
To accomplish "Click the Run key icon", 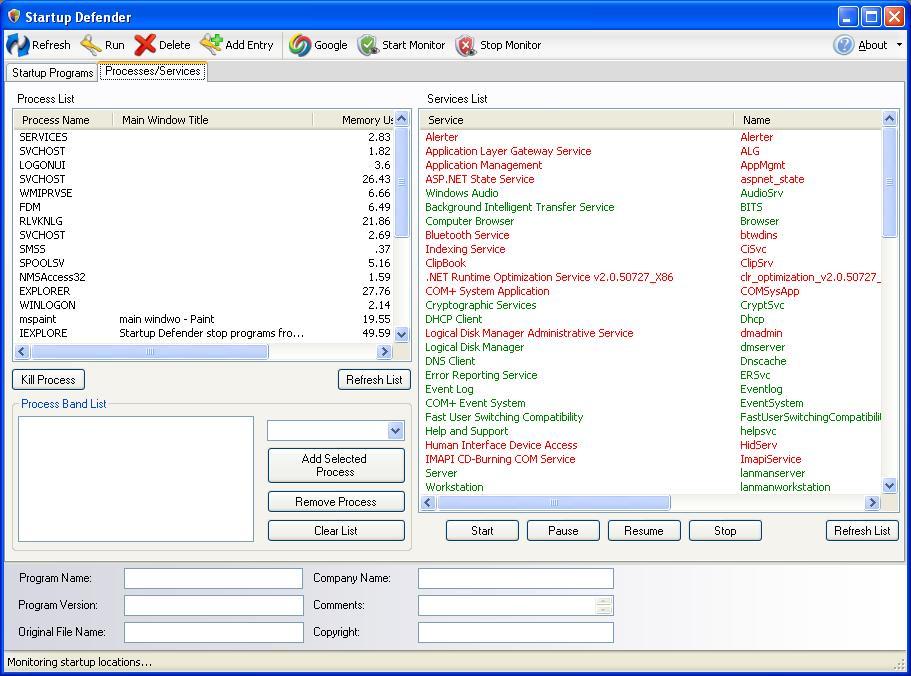I will (x=90, y=45).
